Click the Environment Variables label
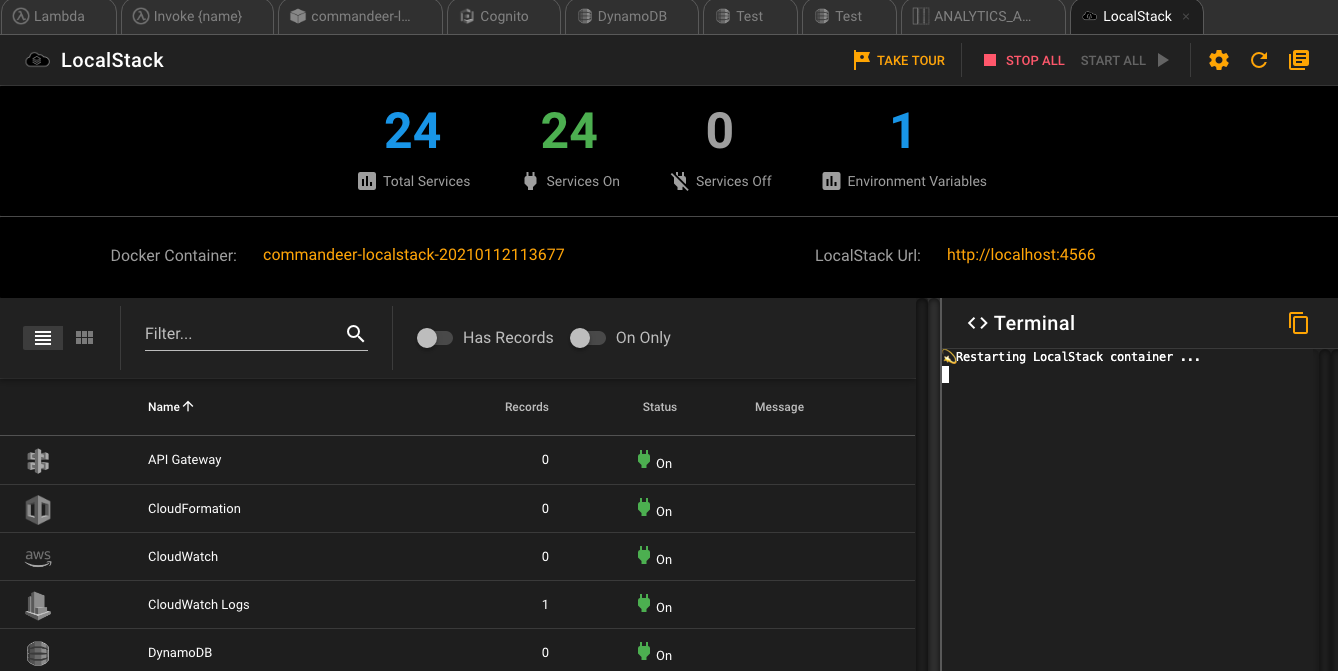The height and width of the screenshot is (671, 1338). (x=917, y=181)
